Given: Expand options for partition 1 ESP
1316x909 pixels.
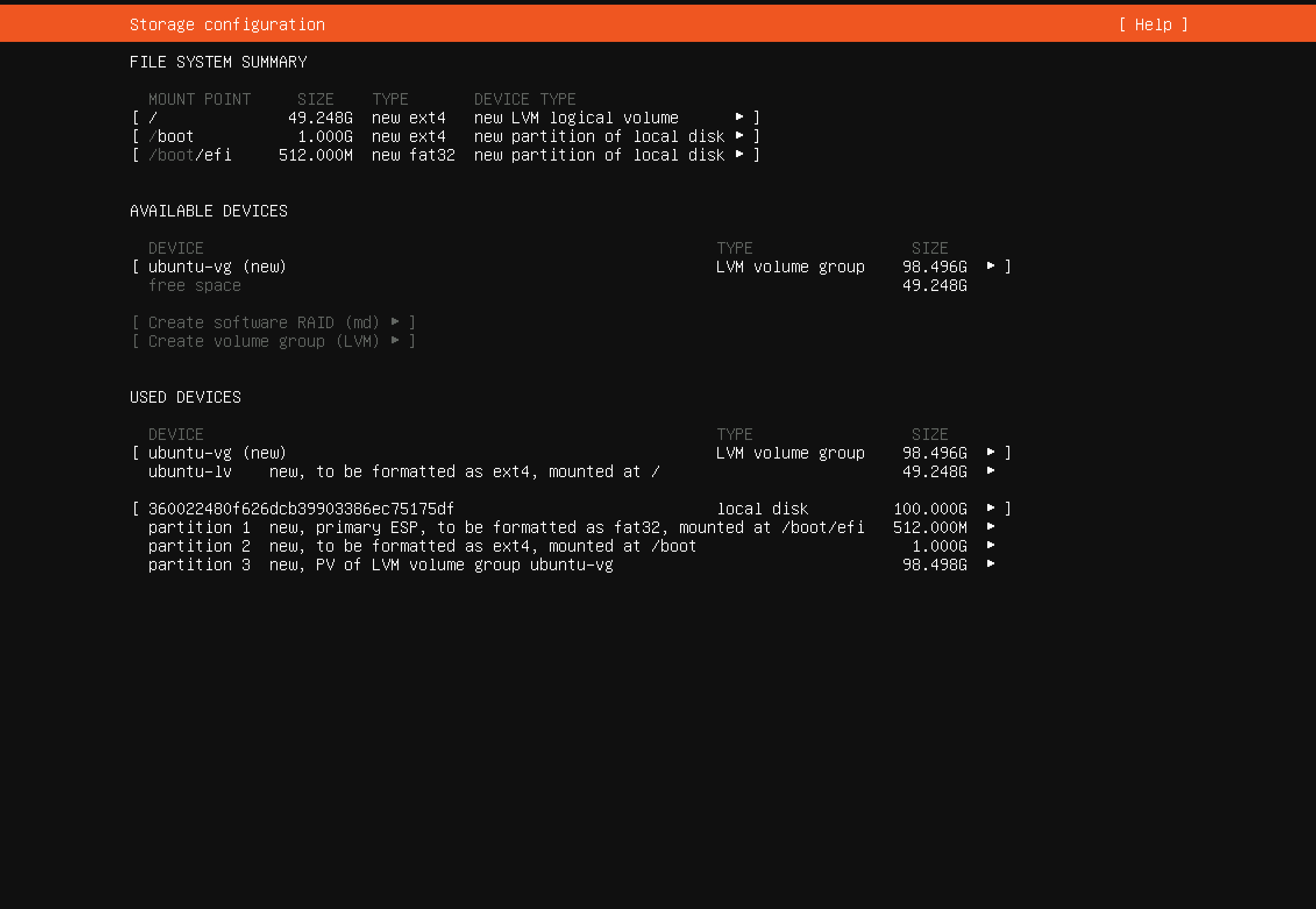Looking at the screenshot, I should pyautogui.click(x=990, y=527).
